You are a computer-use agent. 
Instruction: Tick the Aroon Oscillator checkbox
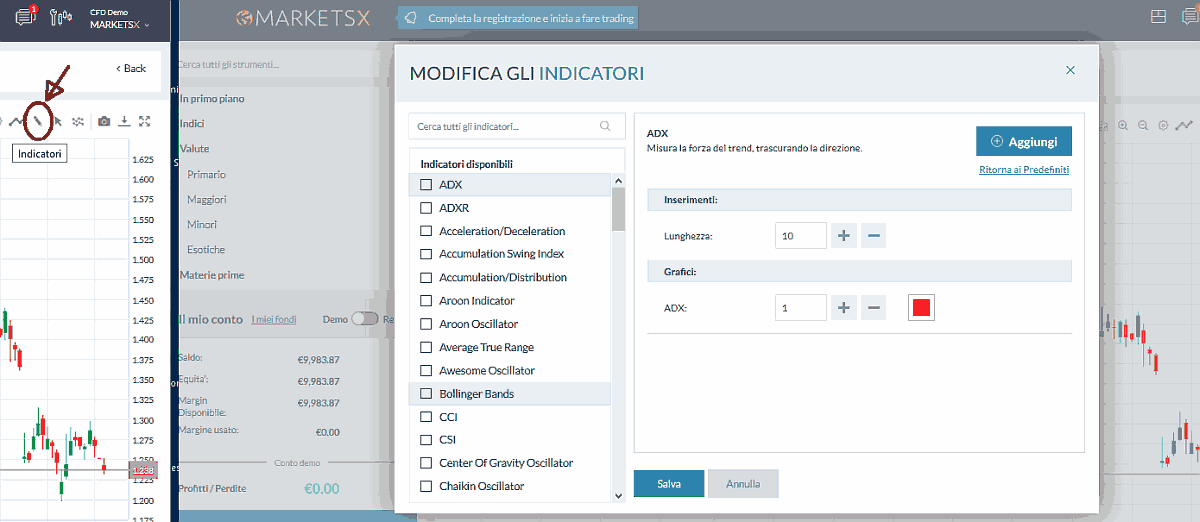(x=426, y=324)
